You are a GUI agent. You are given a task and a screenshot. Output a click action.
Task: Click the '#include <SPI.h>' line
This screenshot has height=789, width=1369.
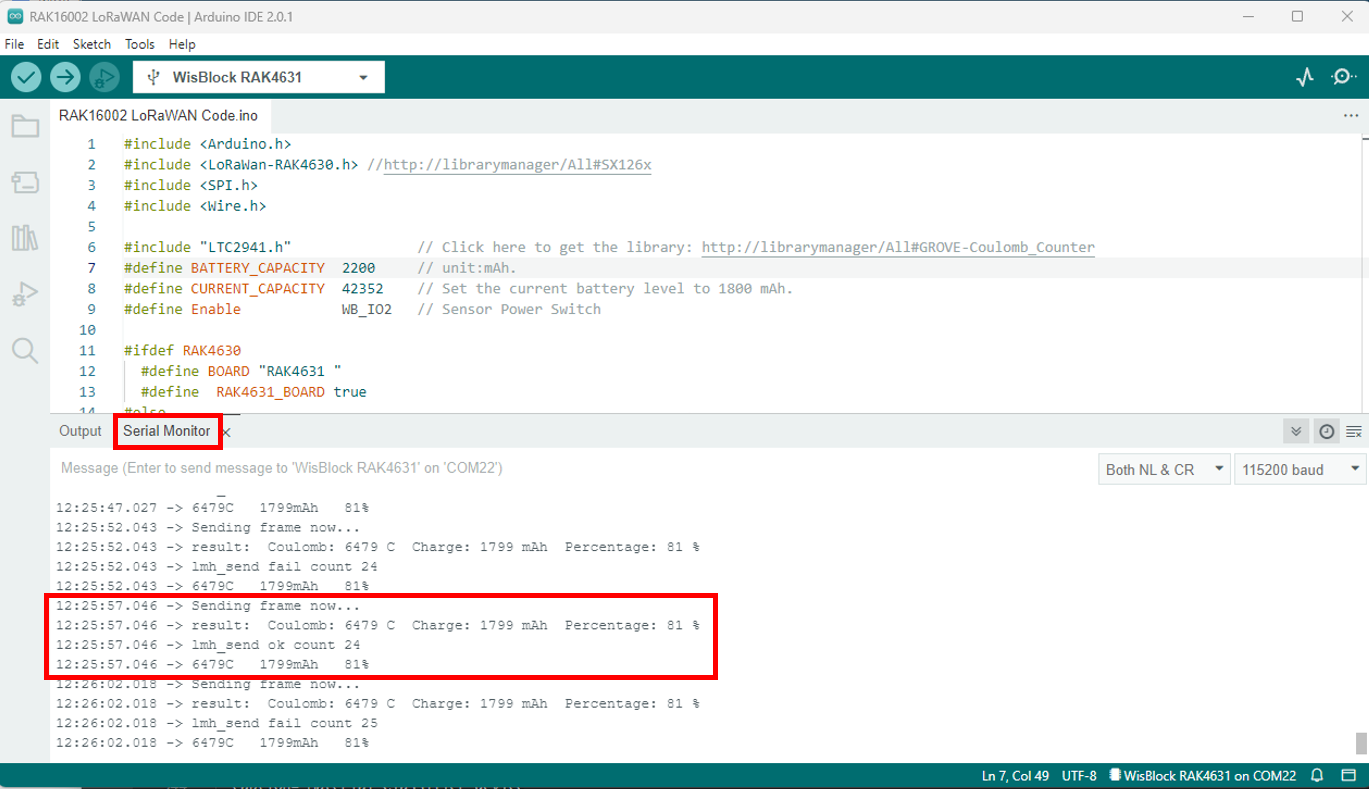pyautogui.click(x=191, y=185)
